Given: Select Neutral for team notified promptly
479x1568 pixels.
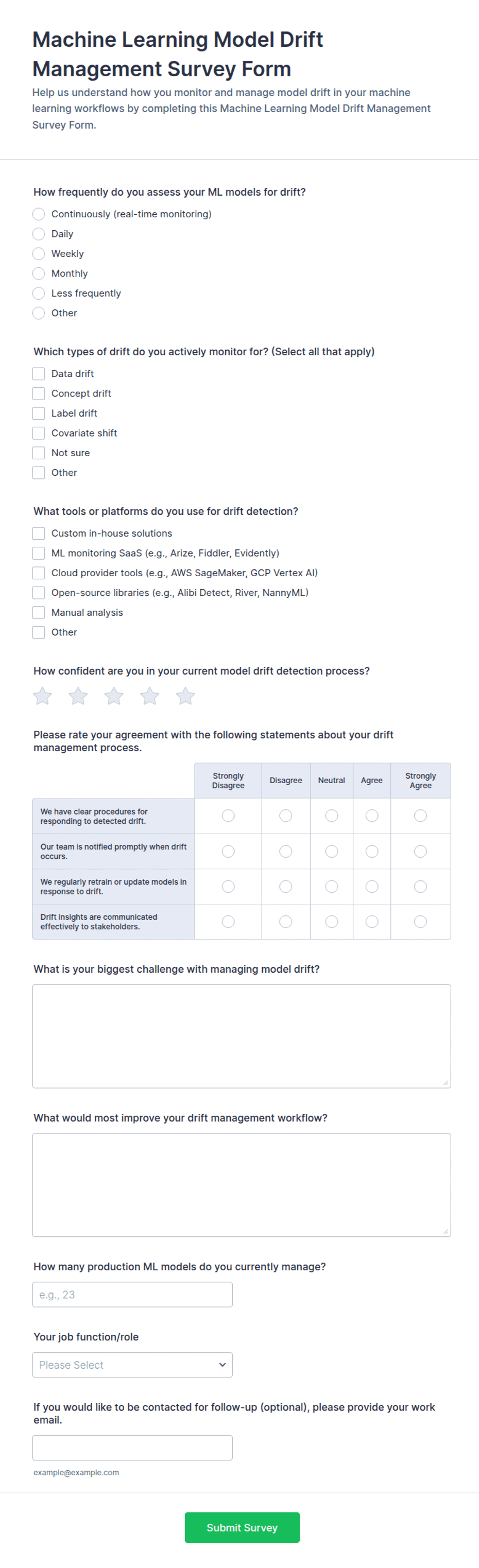Looking at the screenshot, I should pos(332,851).
